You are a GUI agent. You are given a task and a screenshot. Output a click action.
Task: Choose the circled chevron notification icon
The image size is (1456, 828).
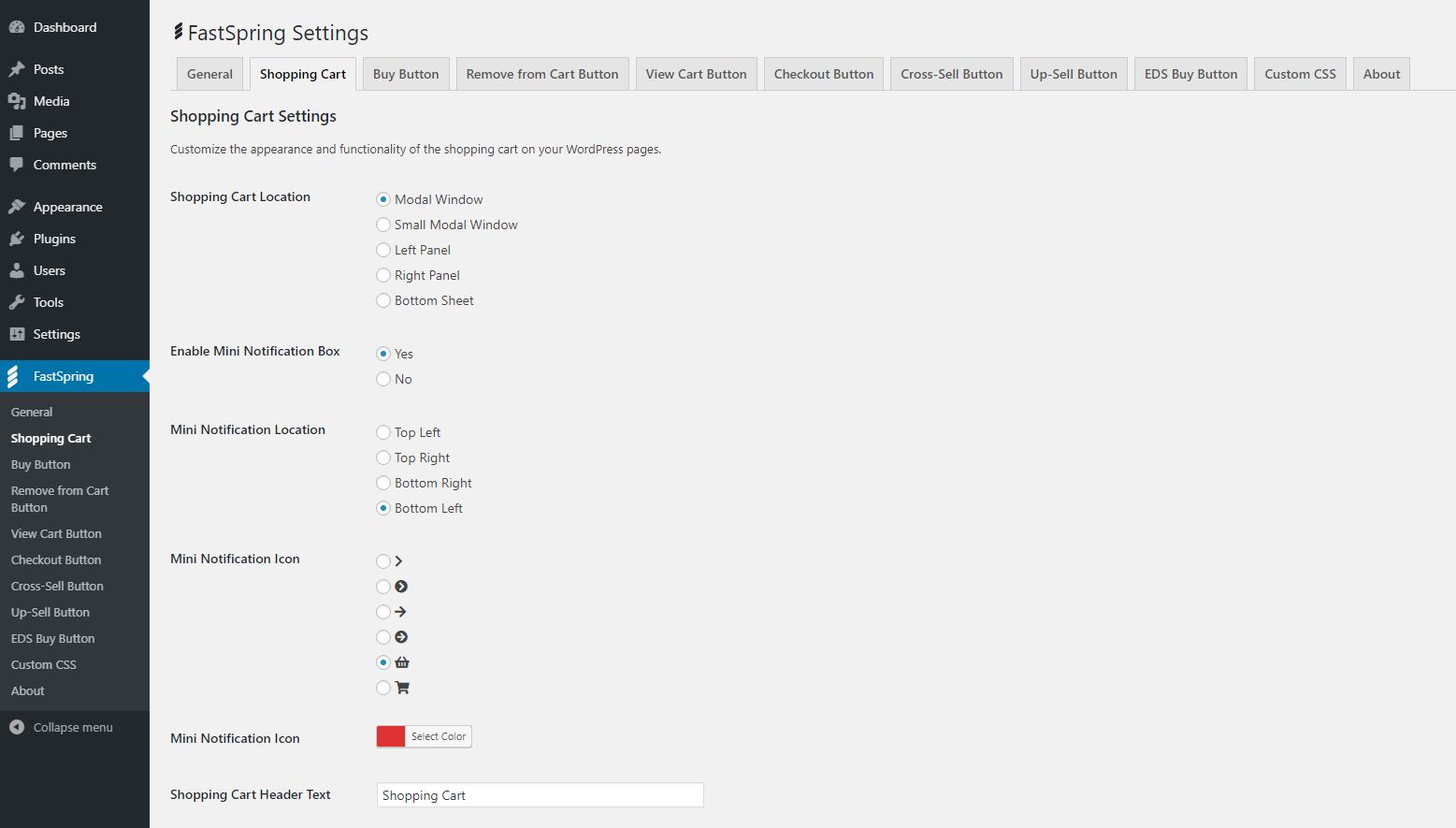tap(383, 587)
